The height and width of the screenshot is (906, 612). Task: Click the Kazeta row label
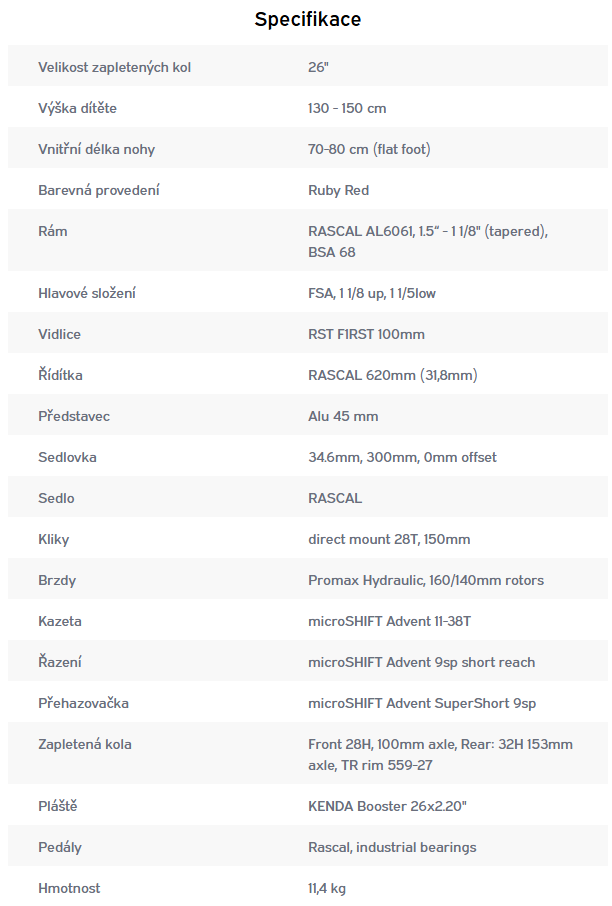pos(60,621)
